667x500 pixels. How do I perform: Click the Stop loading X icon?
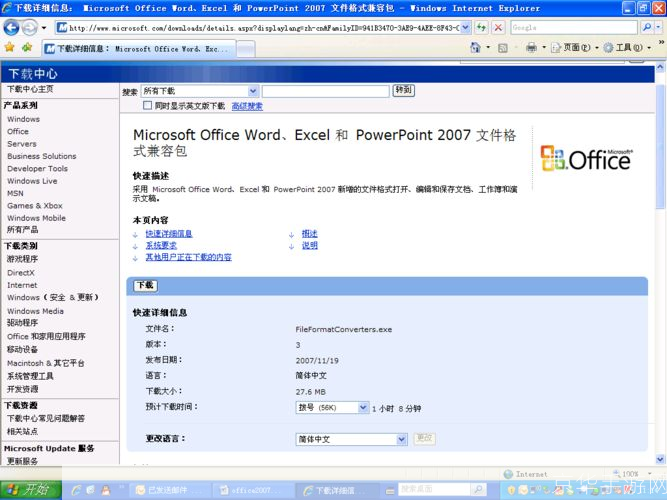click(498, 28)
